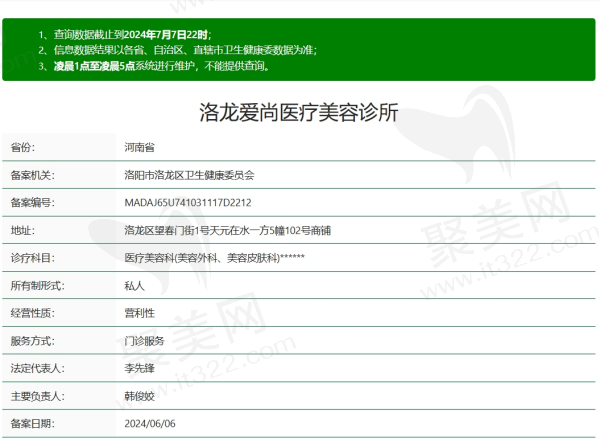
Task: Click the 诊疗科目 label
Action: tap(33, 258)
